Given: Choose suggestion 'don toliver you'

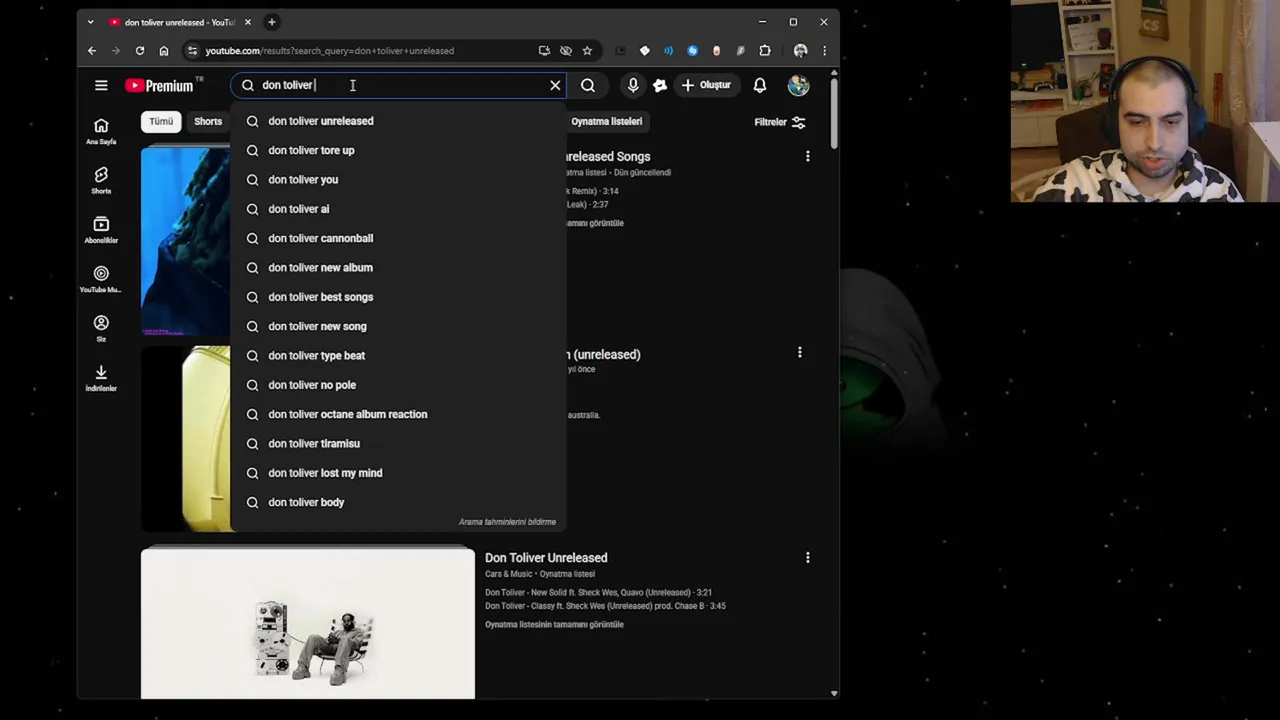Looking at the screenshot, I should click(x=398, y=179).
